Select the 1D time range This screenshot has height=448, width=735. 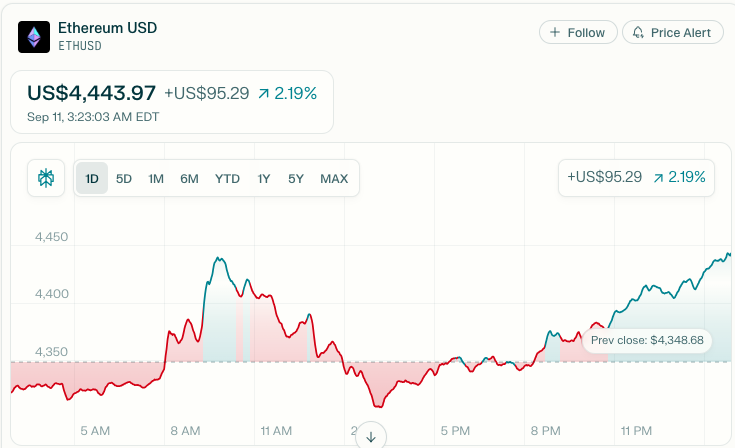click(x=92, y=179)
